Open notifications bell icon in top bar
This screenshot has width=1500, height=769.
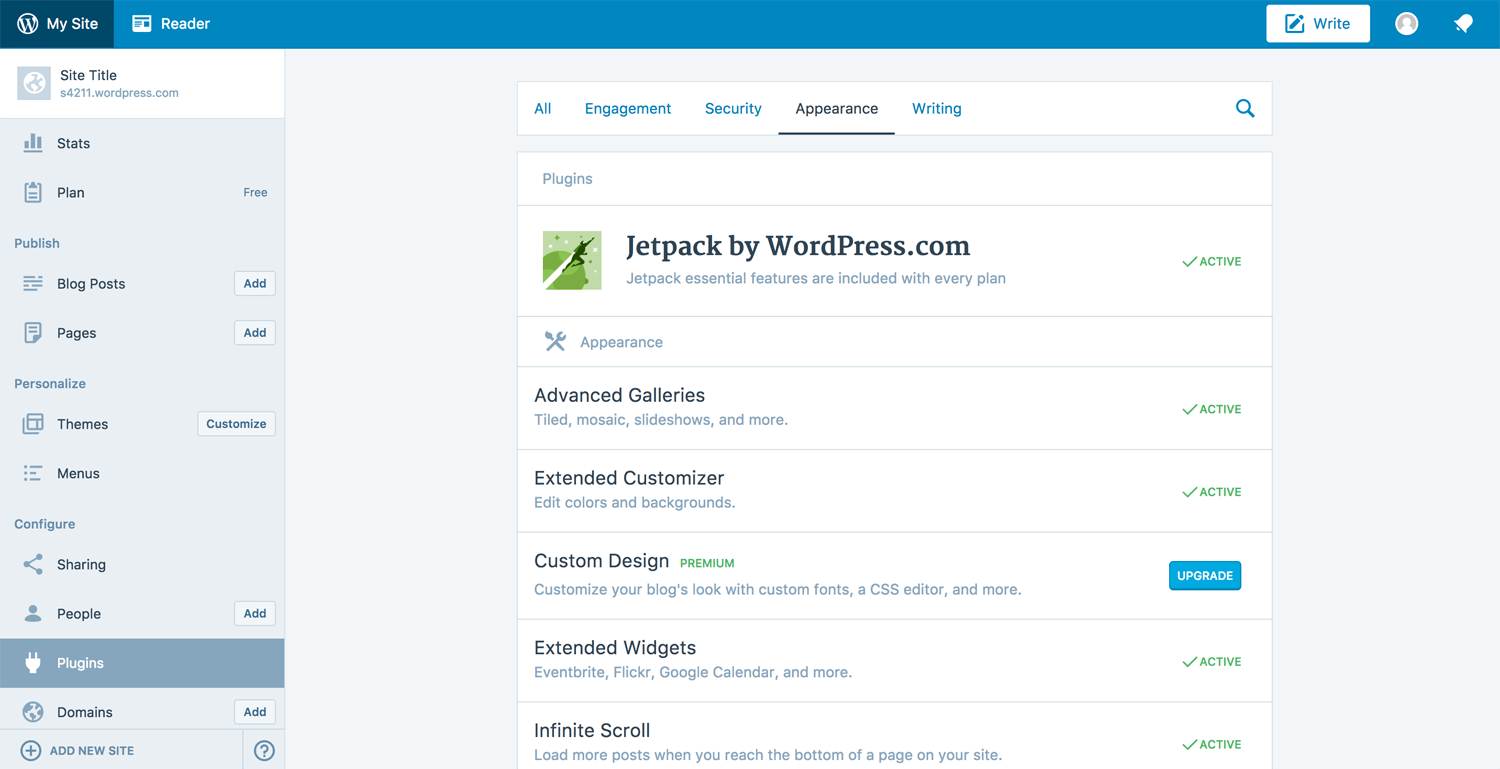point(1463,24)
